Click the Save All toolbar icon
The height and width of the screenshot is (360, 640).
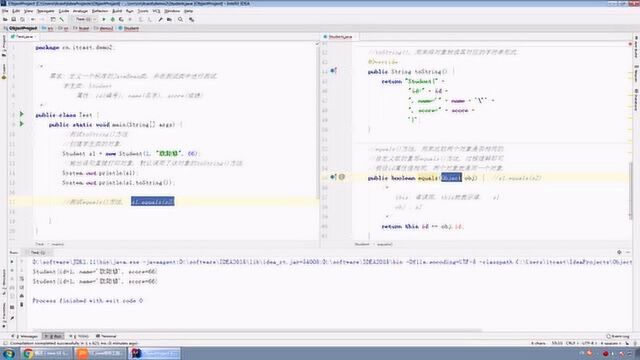[13, 19]
